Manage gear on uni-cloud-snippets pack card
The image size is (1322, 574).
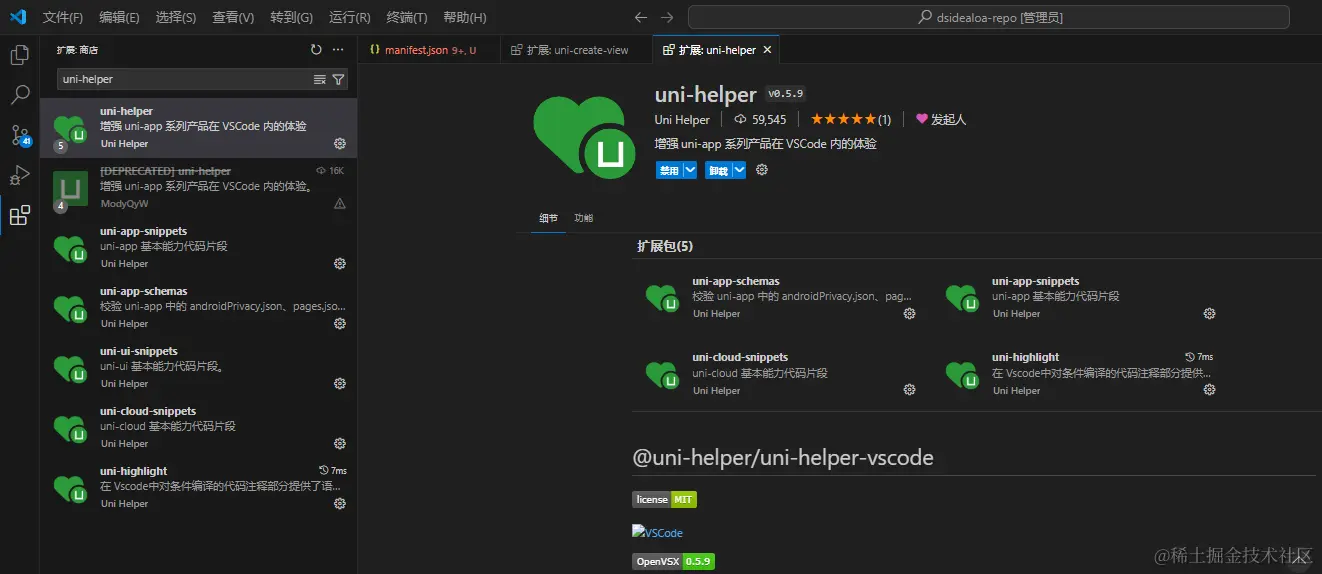pyautogui.click(x=909, y=390)
